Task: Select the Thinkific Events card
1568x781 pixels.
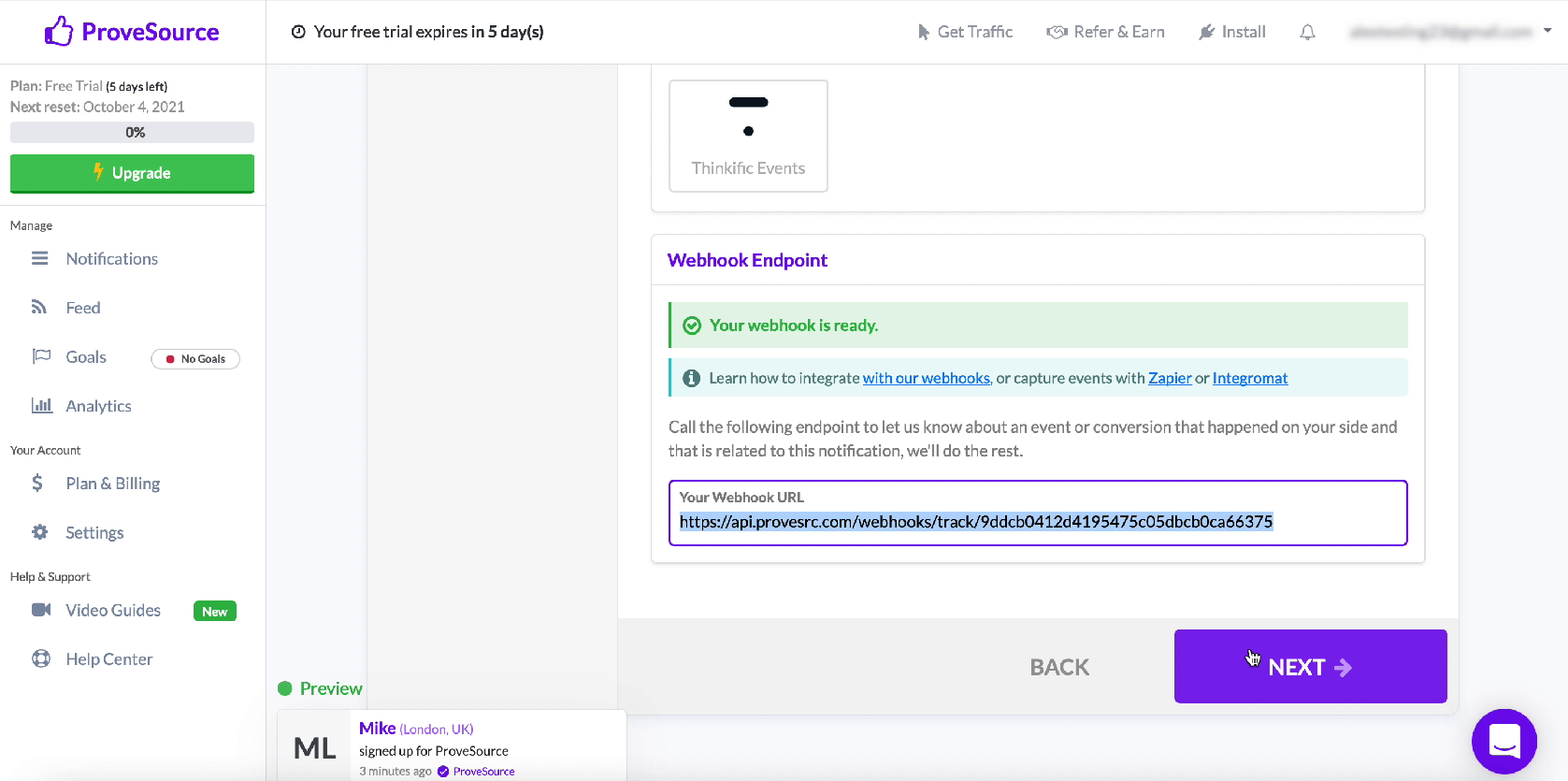Action: coord(748,136)
